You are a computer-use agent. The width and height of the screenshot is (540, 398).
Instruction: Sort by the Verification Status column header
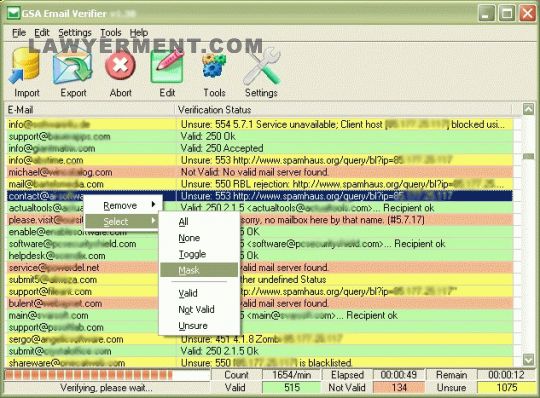pyautogui.click(x=344, y=110)
